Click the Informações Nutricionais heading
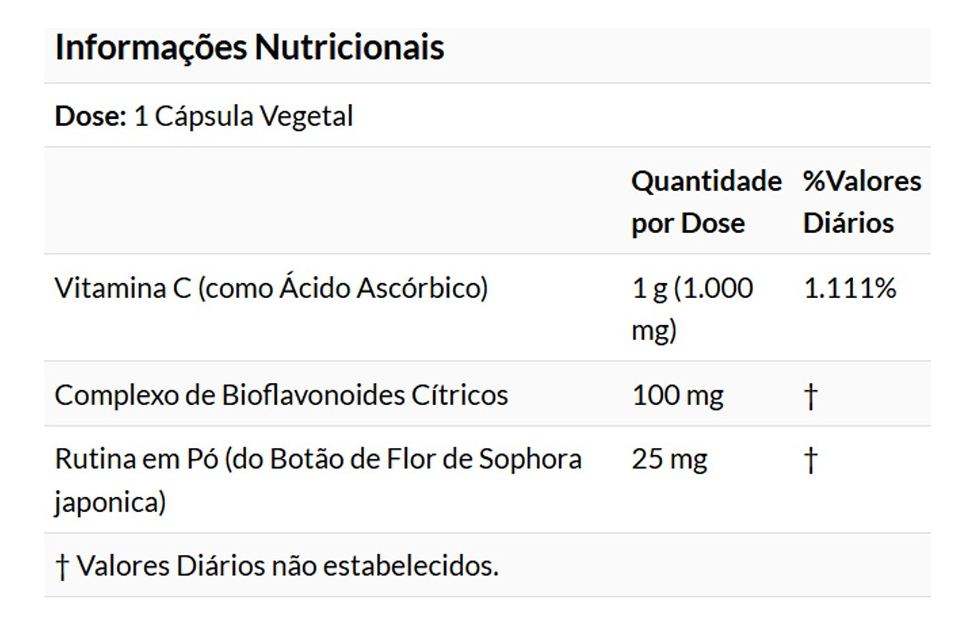 [x=249, y=48]
